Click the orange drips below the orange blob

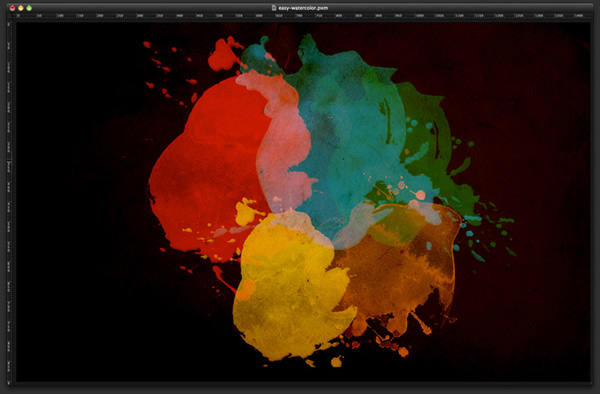386,333
